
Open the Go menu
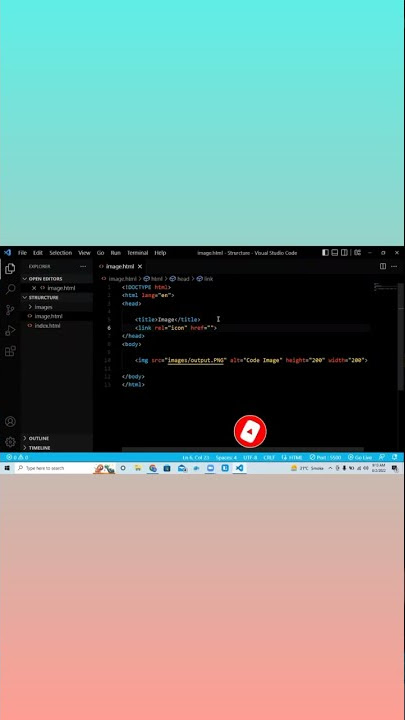(x=100, y=253)
